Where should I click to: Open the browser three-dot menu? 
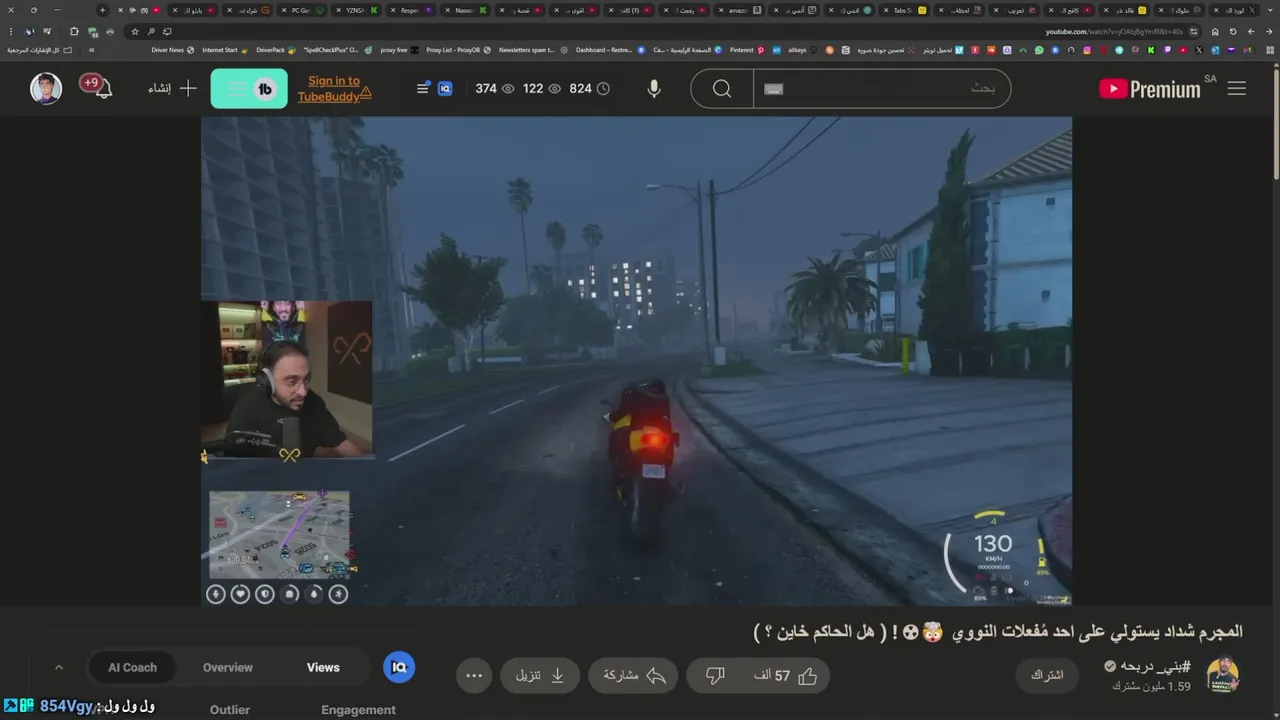click(x=11, y=32)
